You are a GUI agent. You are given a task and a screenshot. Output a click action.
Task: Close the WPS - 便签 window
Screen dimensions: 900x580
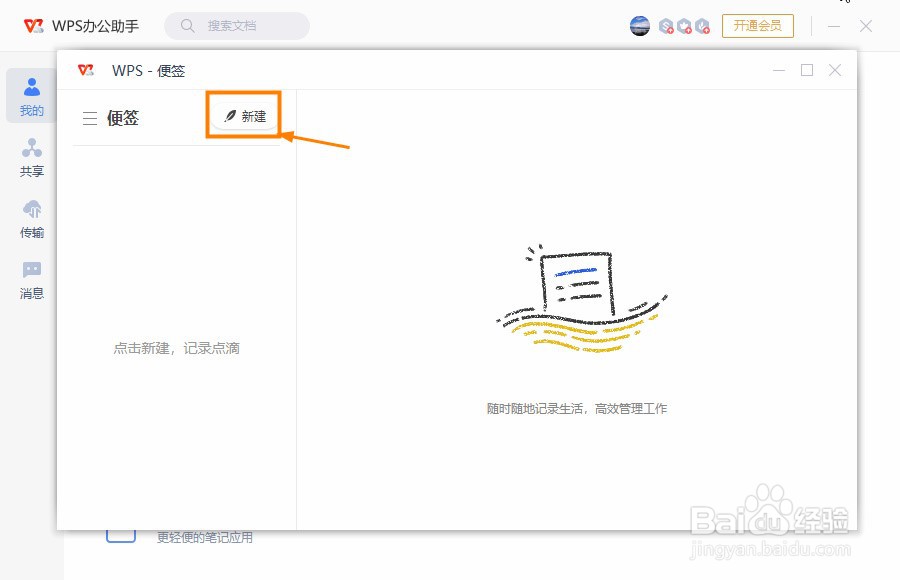click(835, 70)
